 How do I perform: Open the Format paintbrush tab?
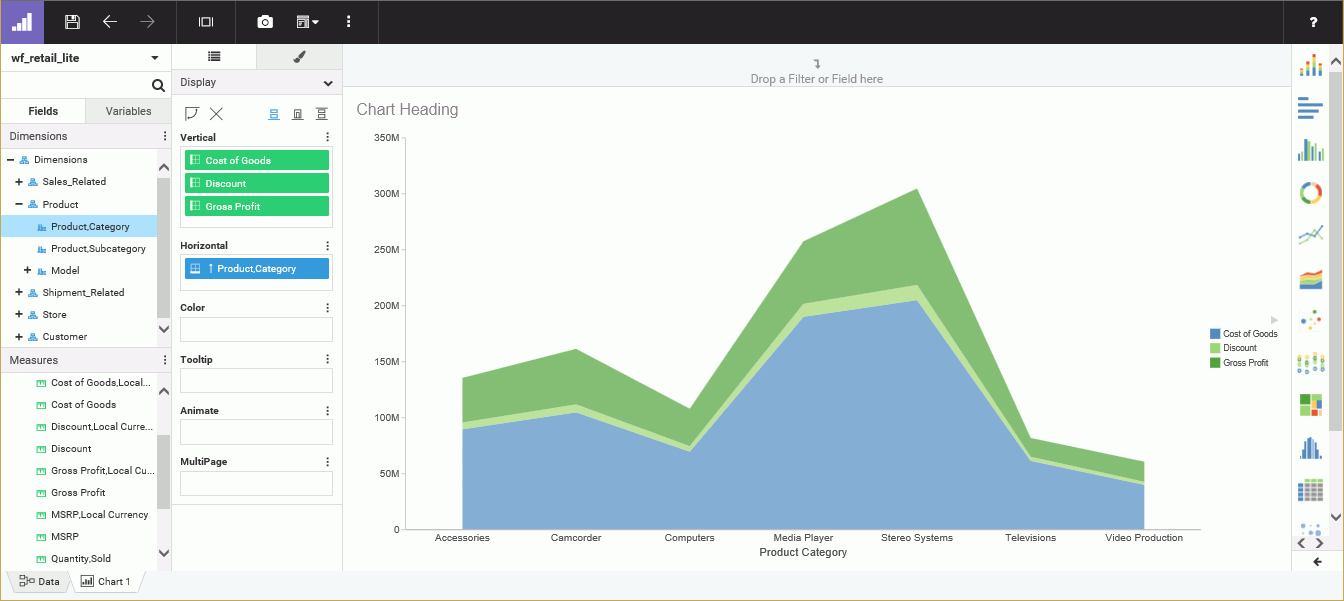coord(299,57)
